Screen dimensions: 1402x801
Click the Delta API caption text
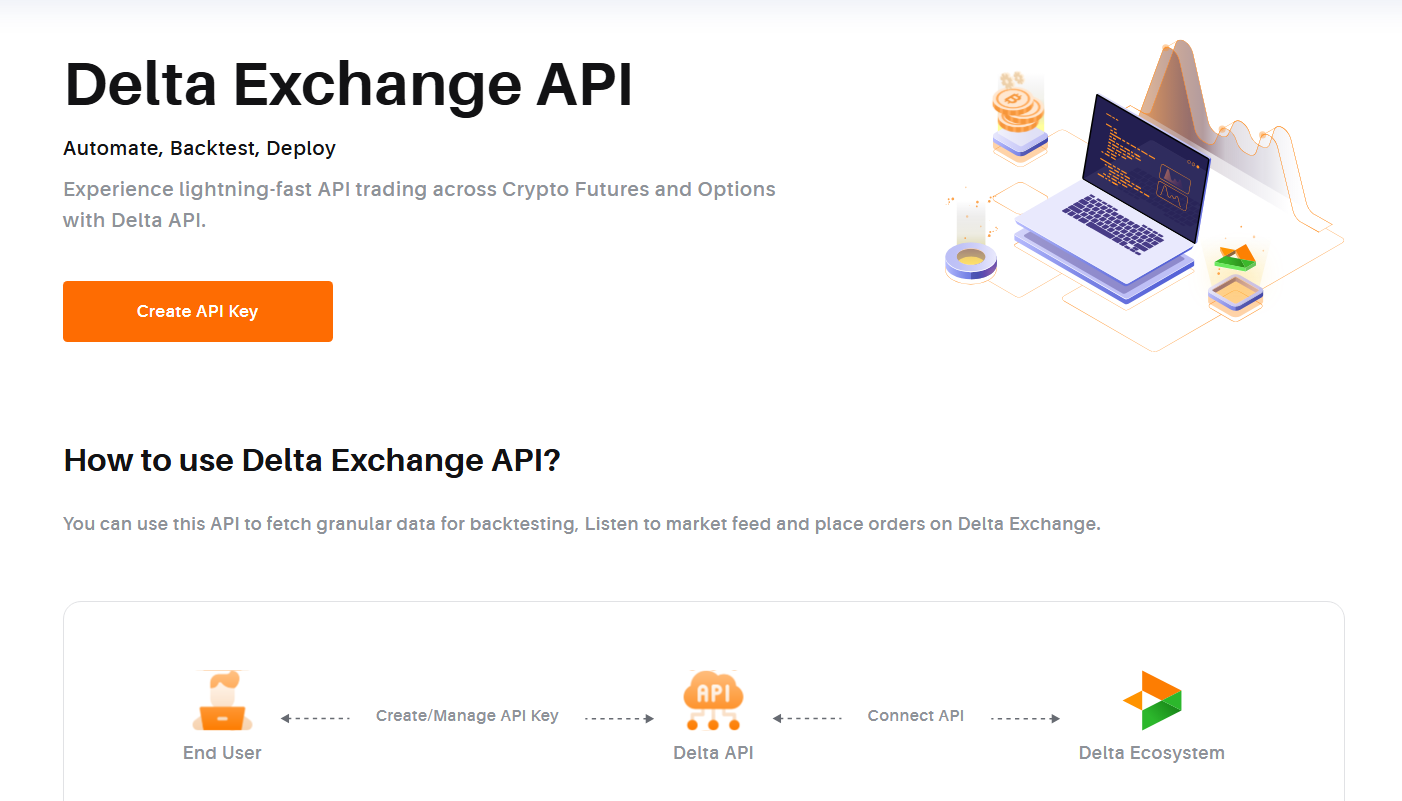tap(713, 753)
